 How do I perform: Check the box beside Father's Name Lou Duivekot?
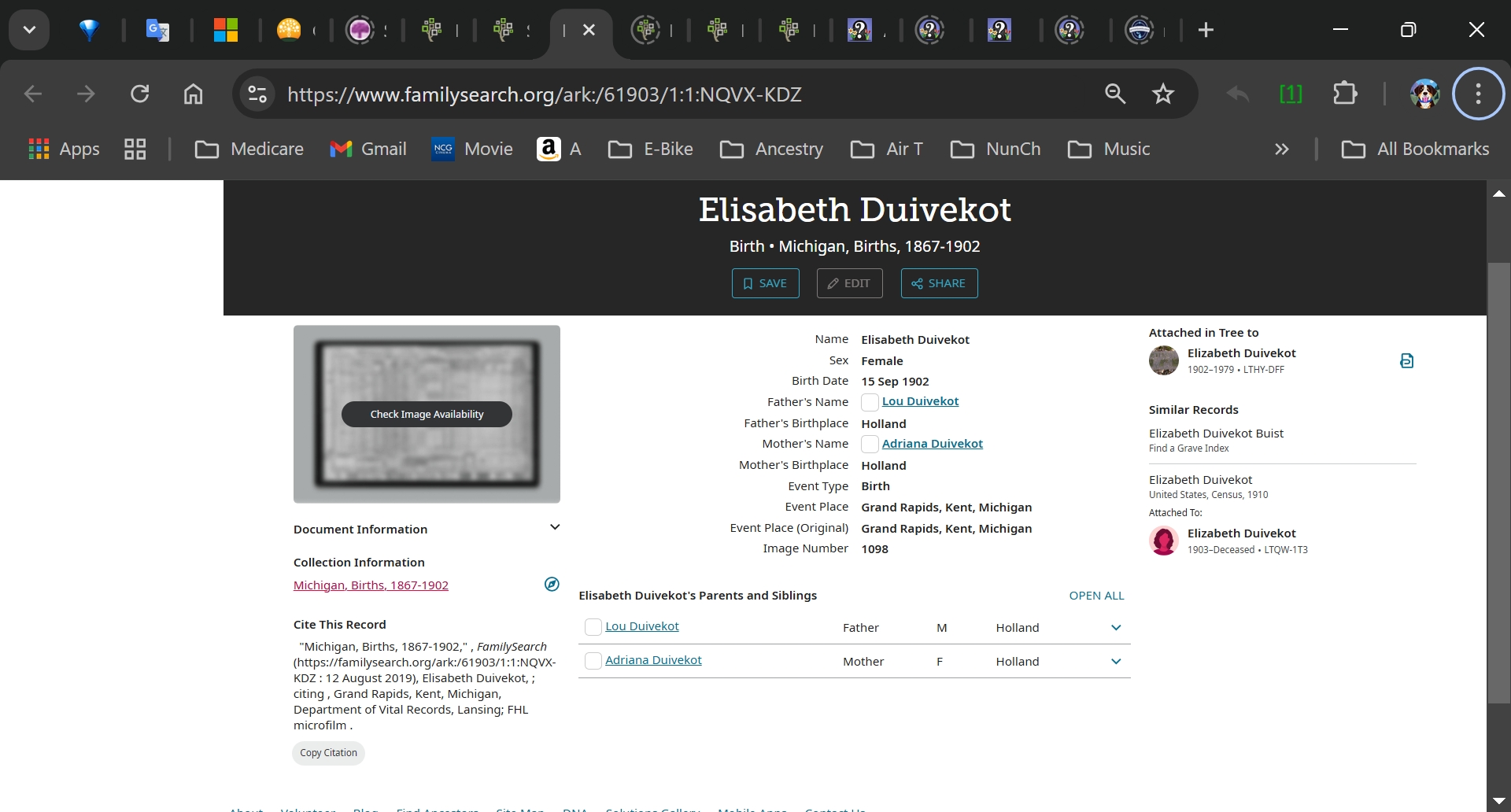(x=869, y=402)
